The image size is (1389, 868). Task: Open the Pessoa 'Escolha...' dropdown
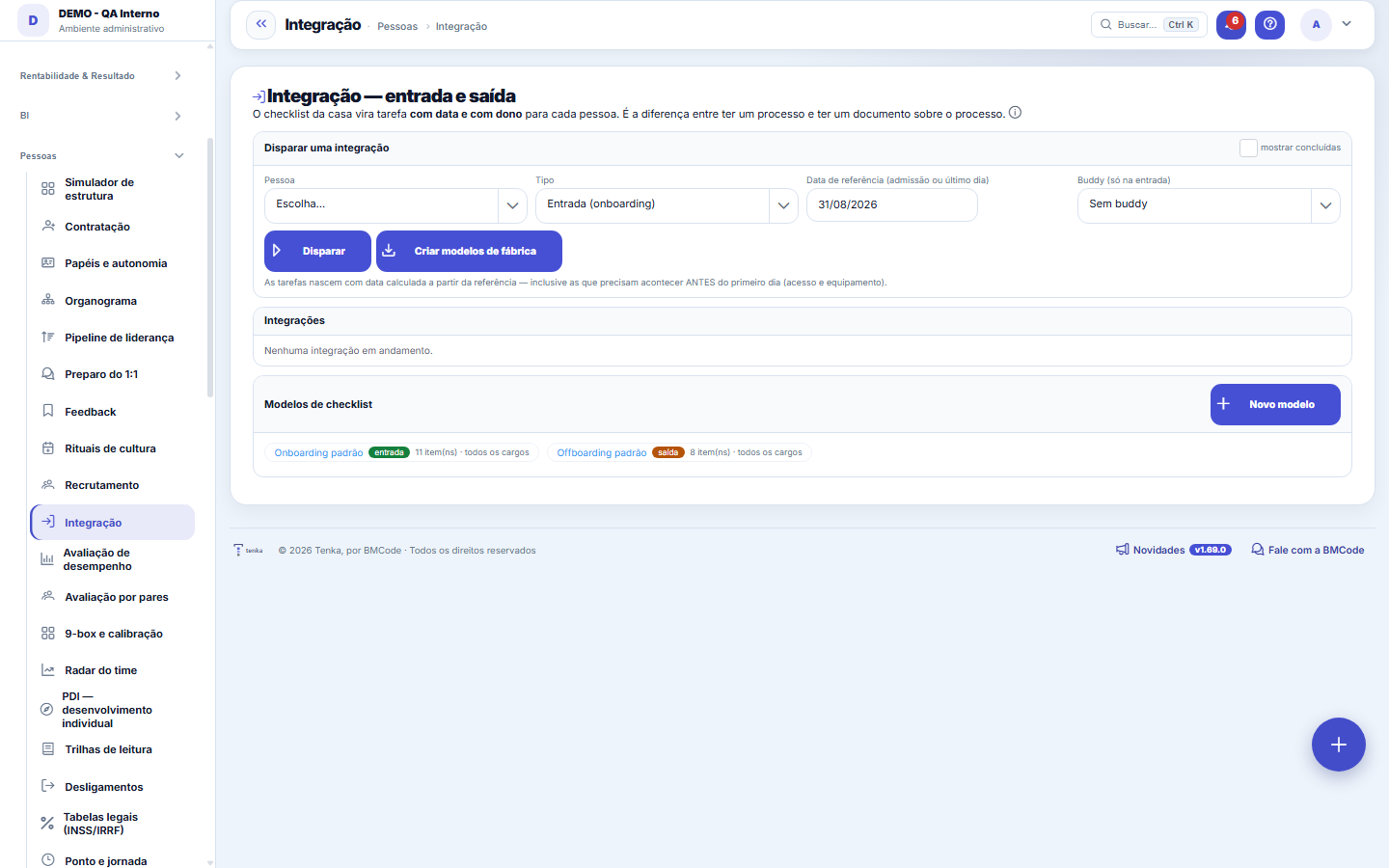(395, 205)
